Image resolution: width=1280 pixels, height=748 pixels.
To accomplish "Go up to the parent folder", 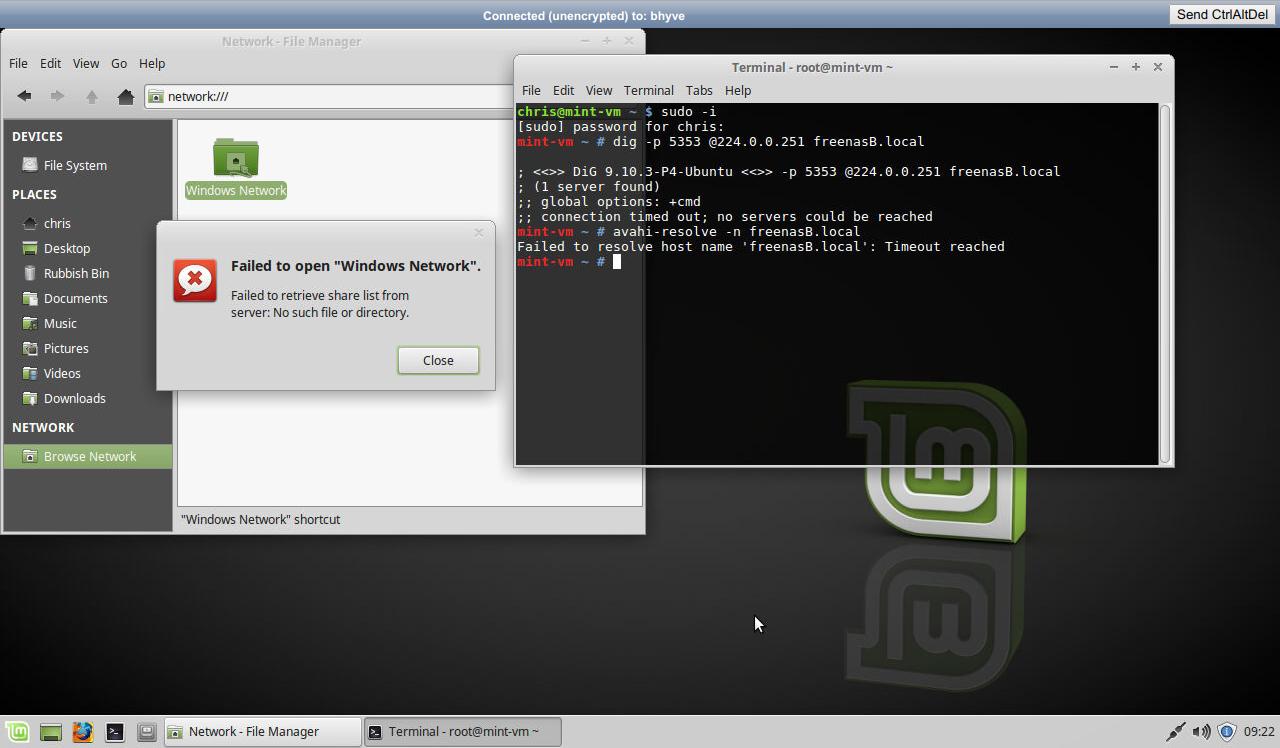I will click(x=91, y=96).
